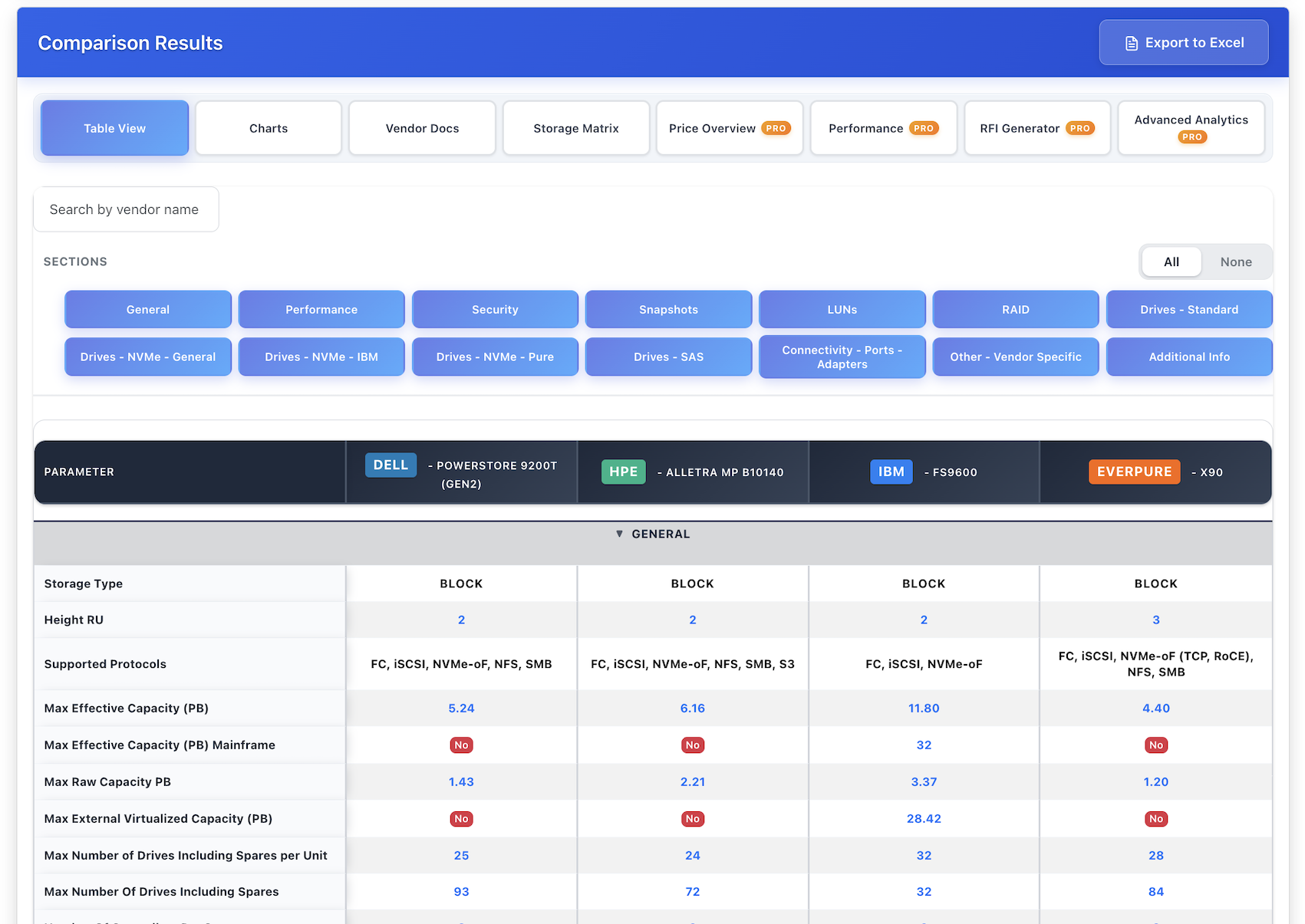Open the RFI Generator tab
This screenshot has width=1305, height=924.
[1037, 128]
